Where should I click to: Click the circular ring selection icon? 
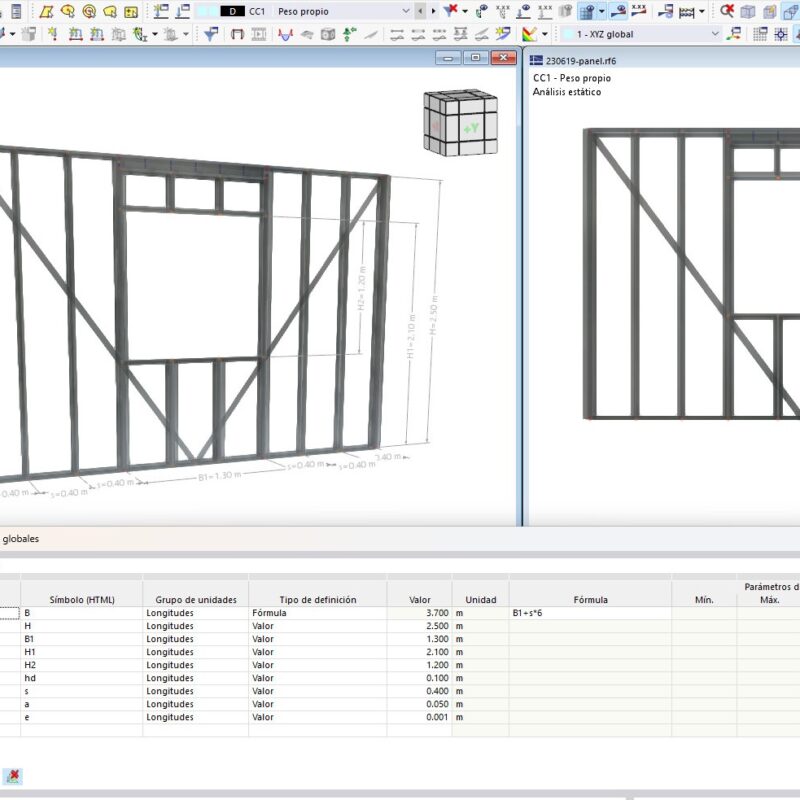pyautogui.click(x=89, y=11)
